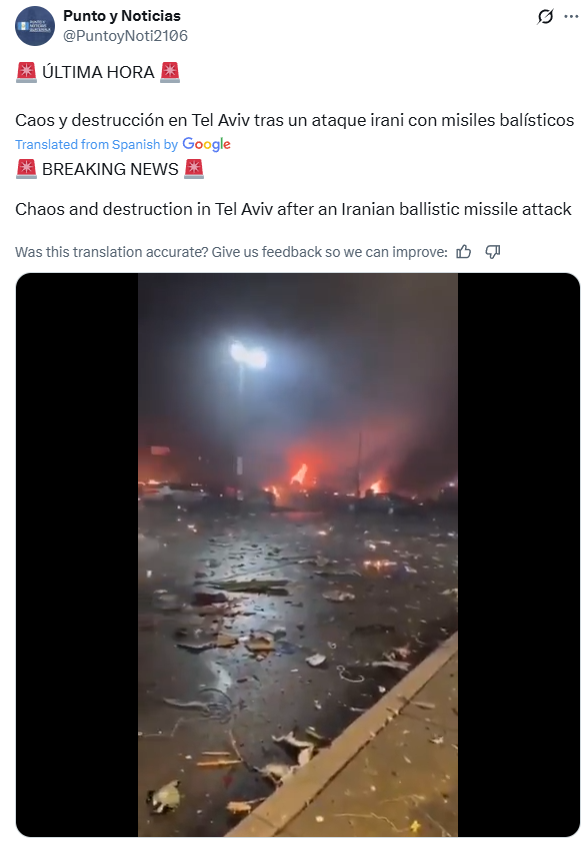
Task: Click the Translated from Spanish link
Action: pos(96,145)
